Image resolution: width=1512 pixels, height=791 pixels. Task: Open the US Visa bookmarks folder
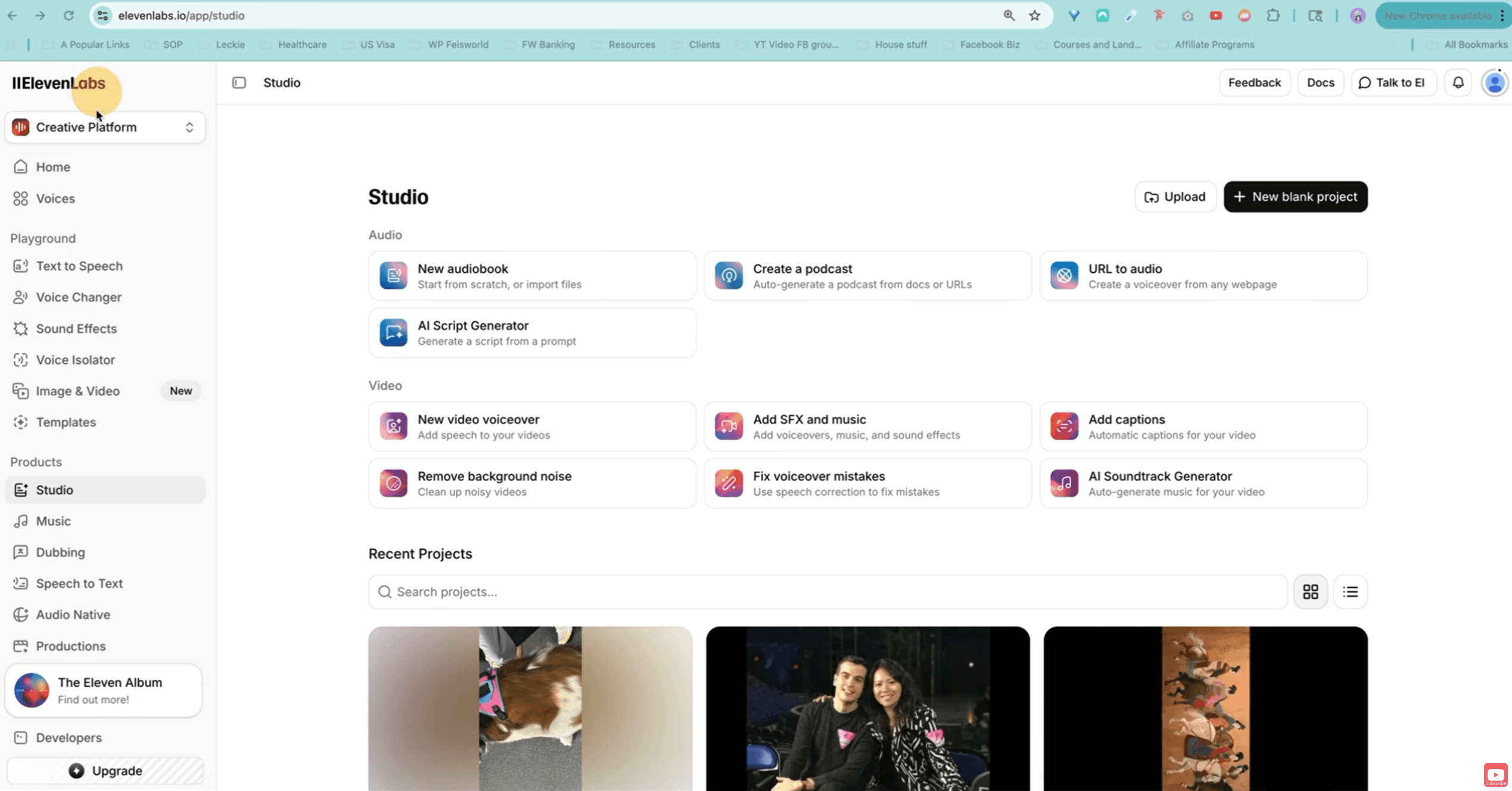click(x=369, y=45)
